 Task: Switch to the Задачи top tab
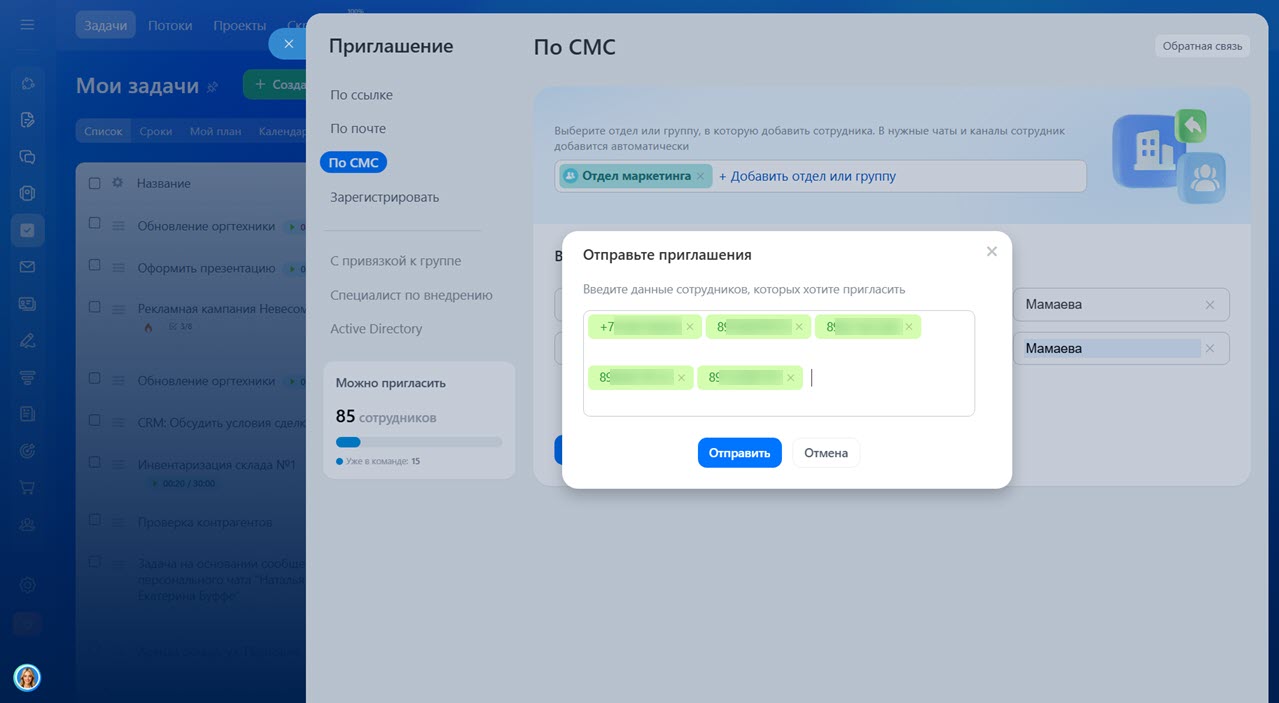[105, 26]
